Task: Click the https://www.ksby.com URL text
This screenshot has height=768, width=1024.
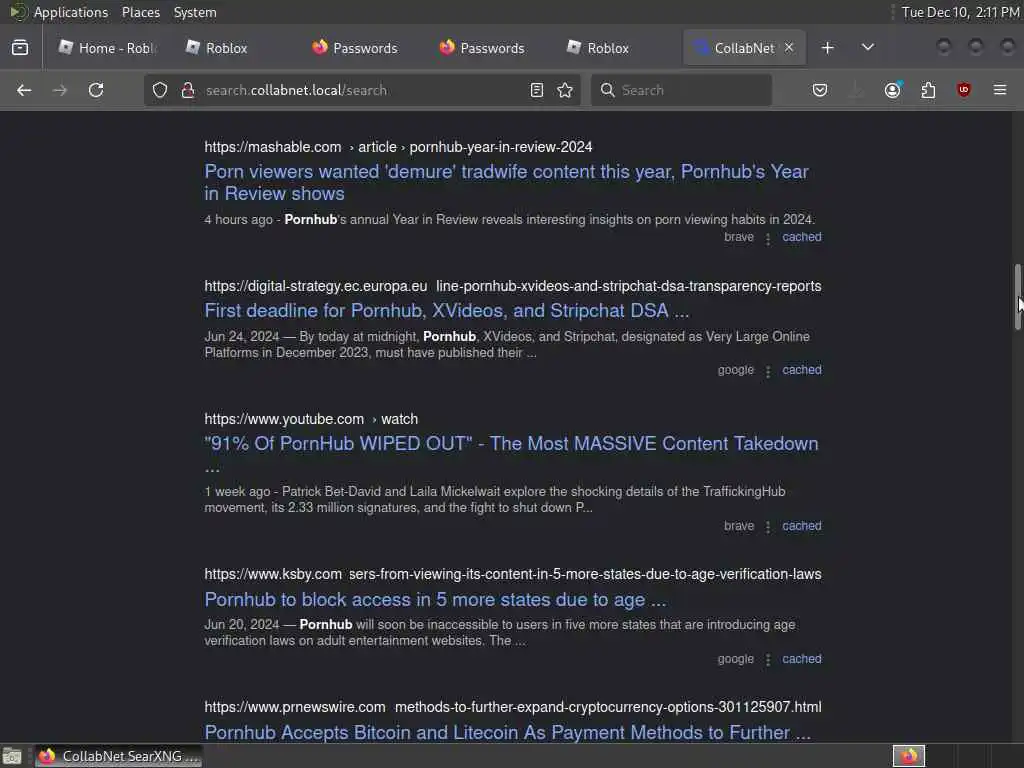Action: (x=273, y=574)
